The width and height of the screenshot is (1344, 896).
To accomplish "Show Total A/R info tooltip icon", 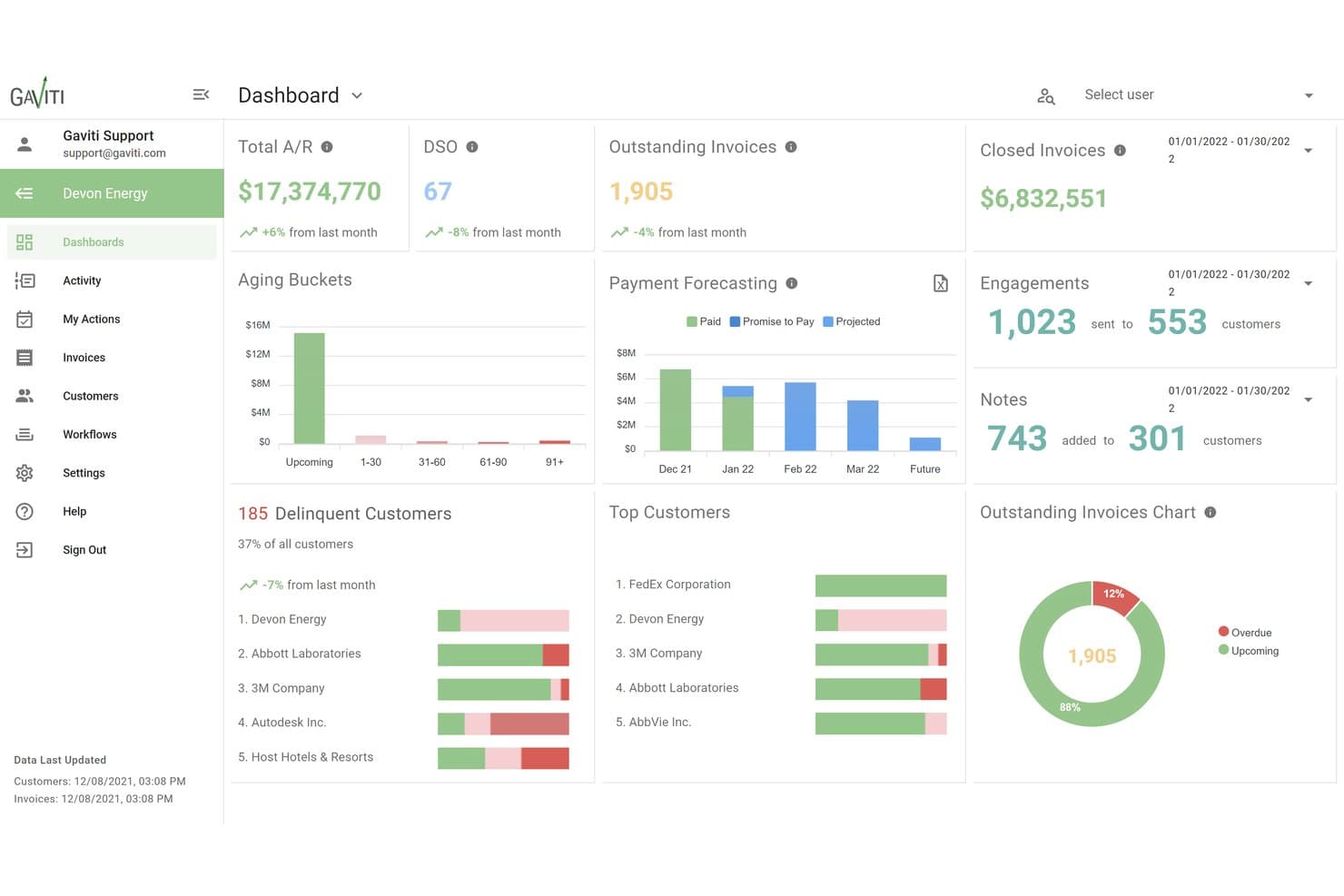I will click(x=327, y=147).
